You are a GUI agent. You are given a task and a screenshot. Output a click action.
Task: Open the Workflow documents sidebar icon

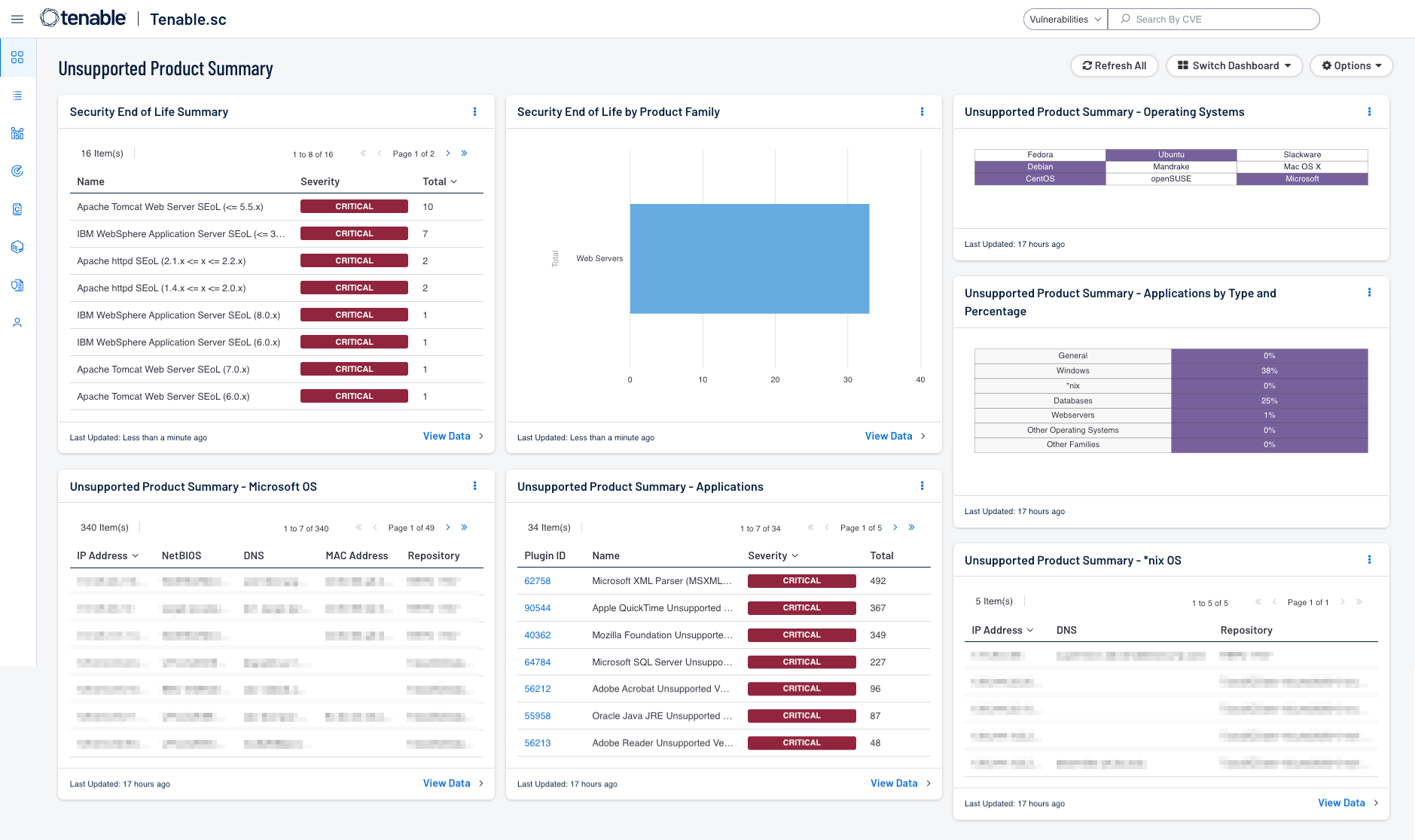17,285
